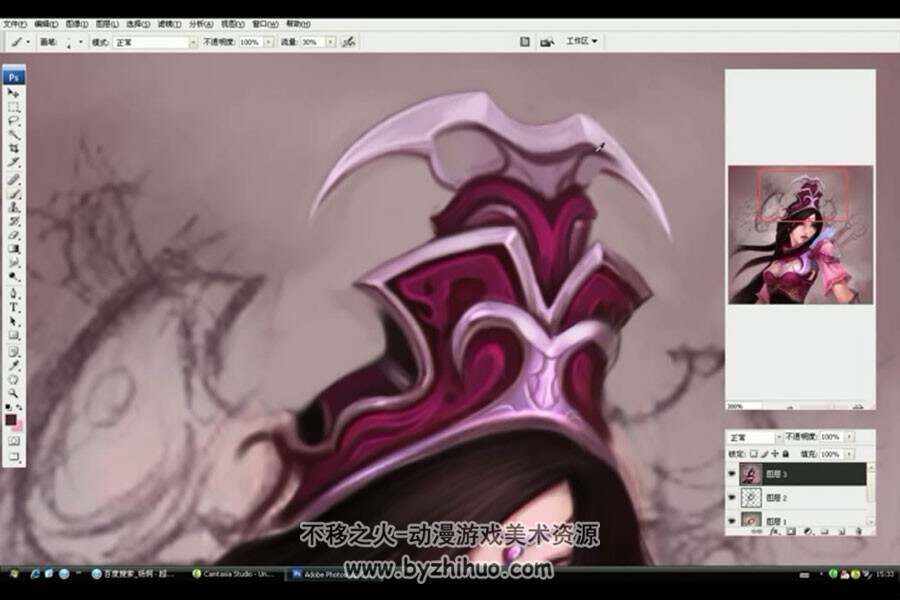
Task: Toggle lock all
Action: pos(786,454)
